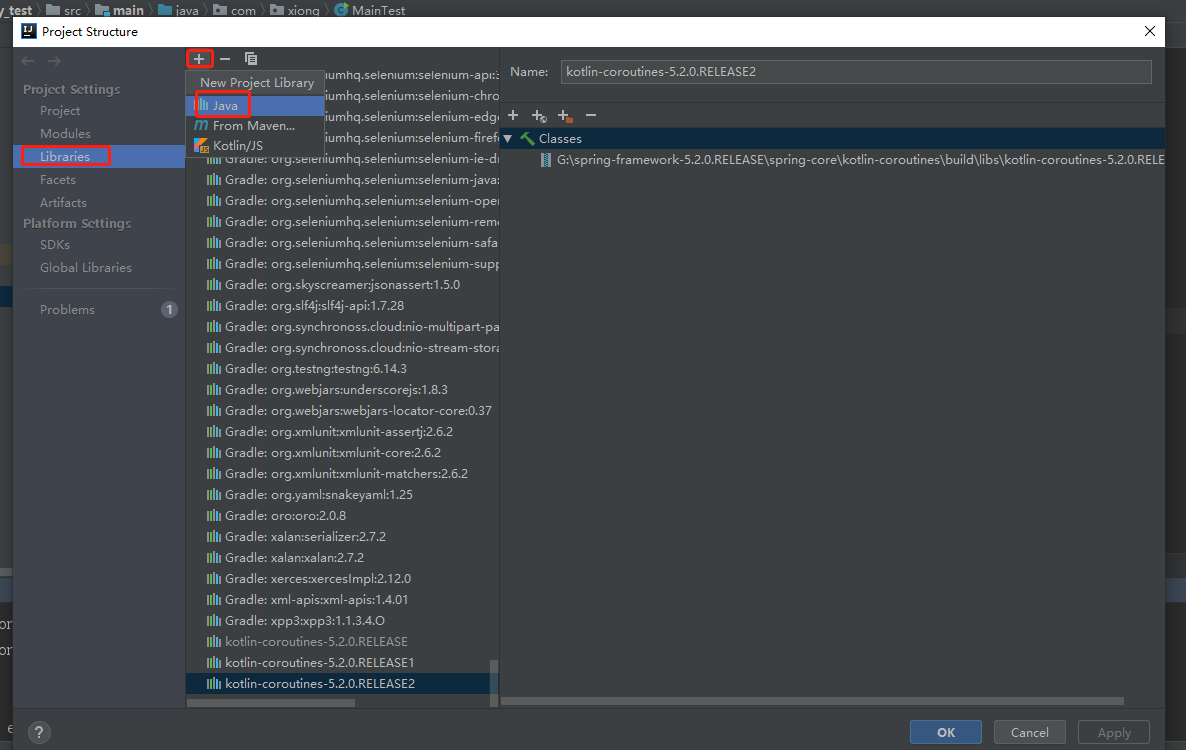The height and width of the screenshot is (750, 1186).
Task: Click the copy library icon
Action: click(x=251, y=59)
